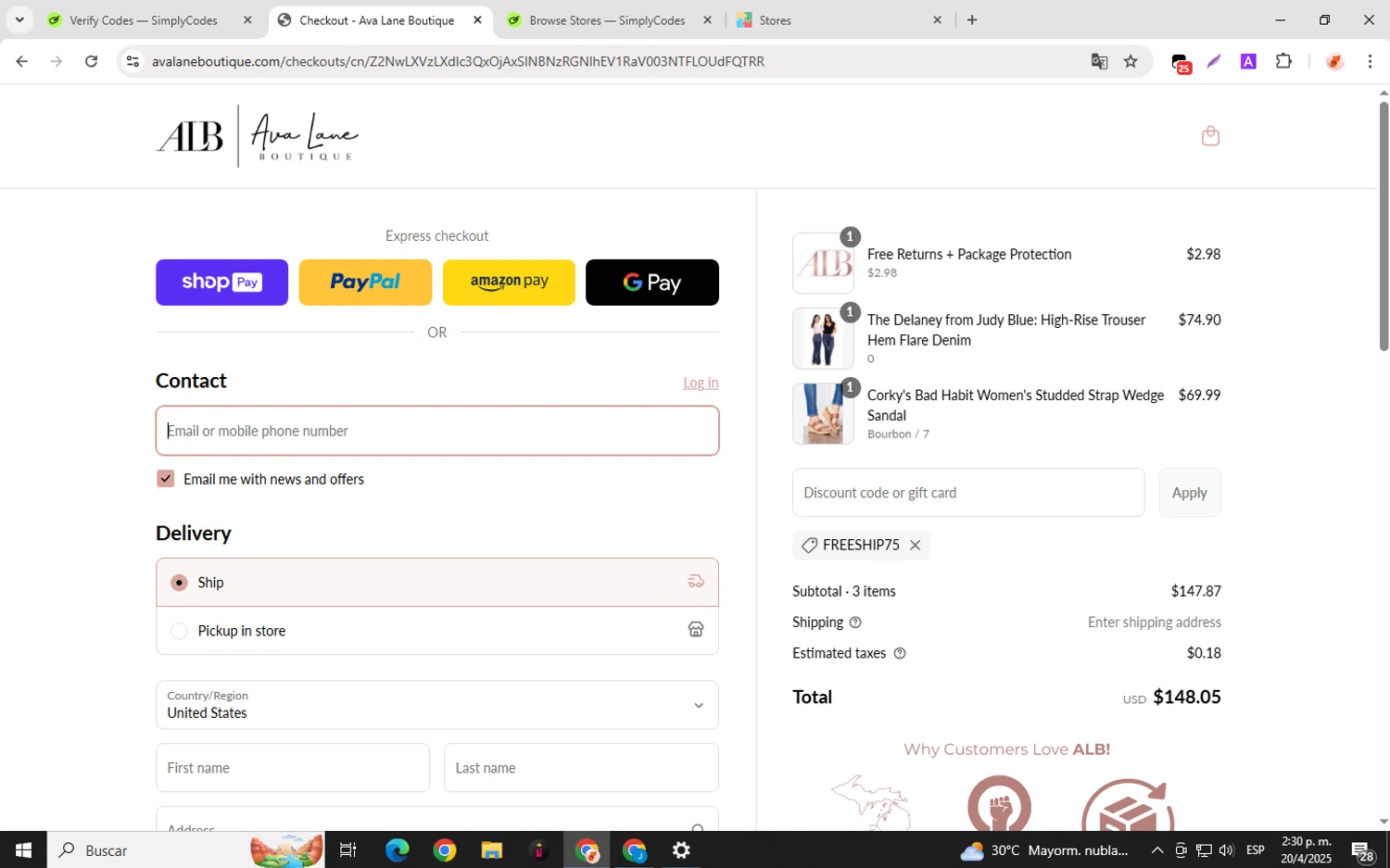View site information icon in address bar
Screen dimensions: 1390x868
pyautogui.click(x=133, y=61)
